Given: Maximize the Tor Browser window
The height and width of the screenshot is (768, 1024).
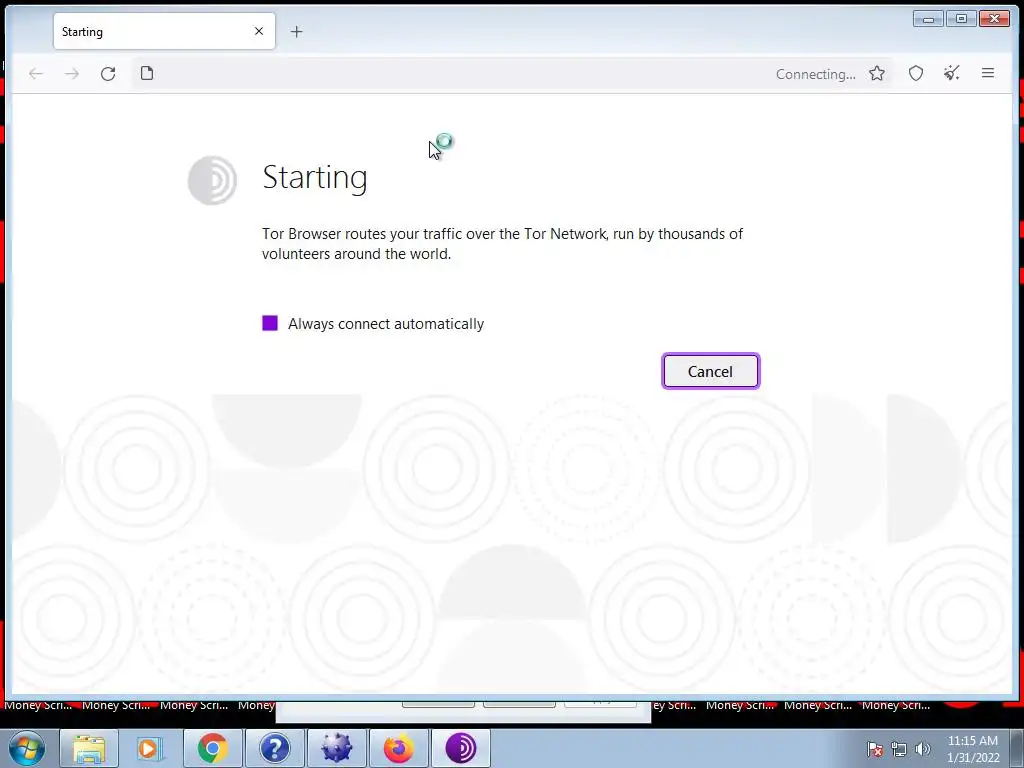Looking at the screenshot, I should coord(961,19).
